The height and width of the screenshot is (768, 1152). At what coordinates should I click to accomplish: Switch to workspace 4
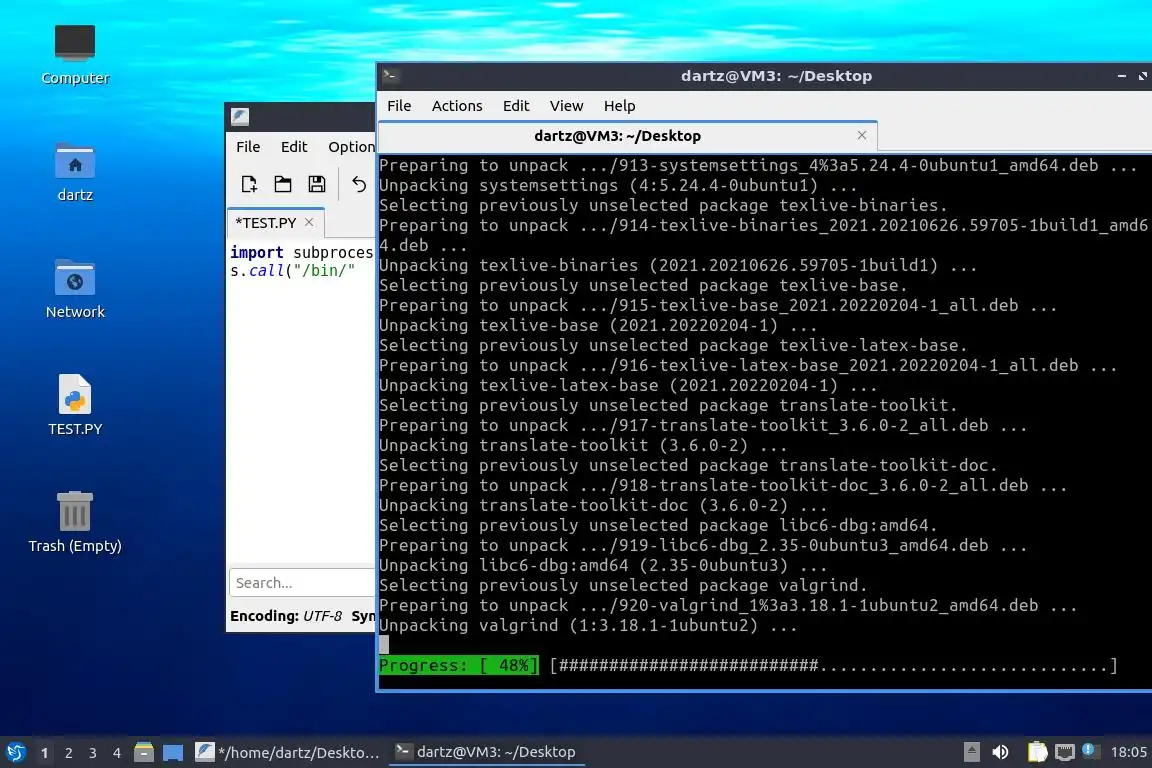[117, 753]
